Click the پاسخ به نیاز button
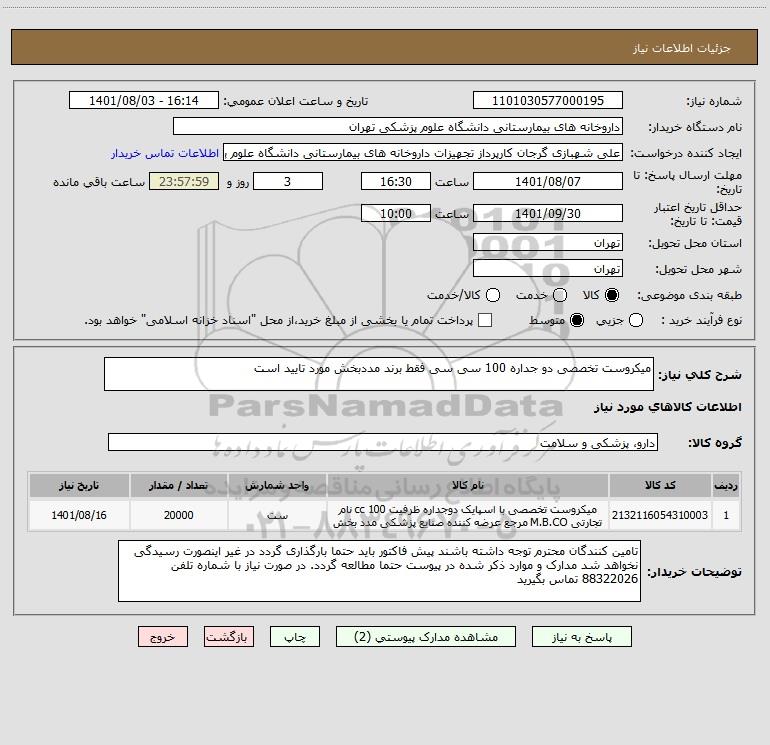The width and height of the screenshot is (770, 745). pos(581,636)
